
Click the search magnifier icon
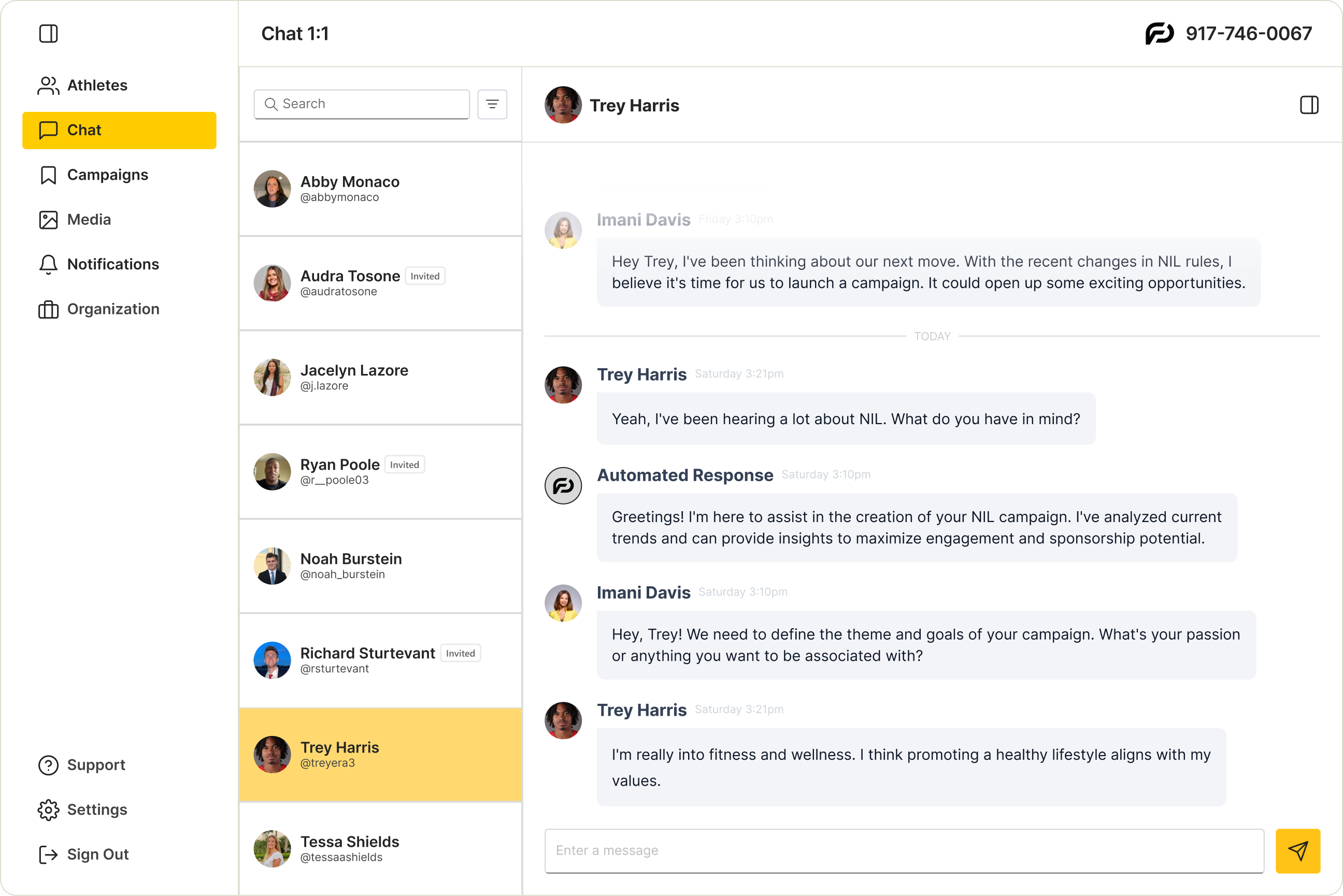click(271, 104)
